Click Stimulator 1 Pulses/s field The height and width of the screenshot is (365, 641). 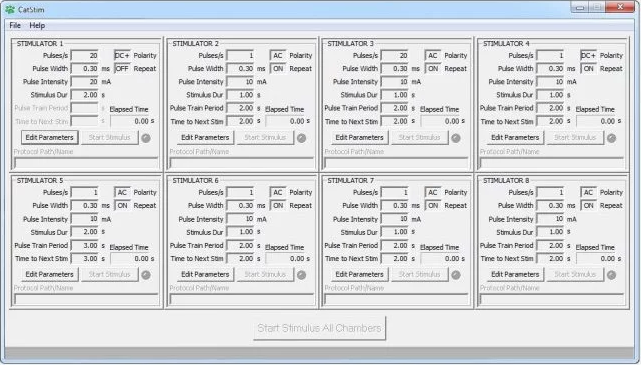tap(84, 55)
